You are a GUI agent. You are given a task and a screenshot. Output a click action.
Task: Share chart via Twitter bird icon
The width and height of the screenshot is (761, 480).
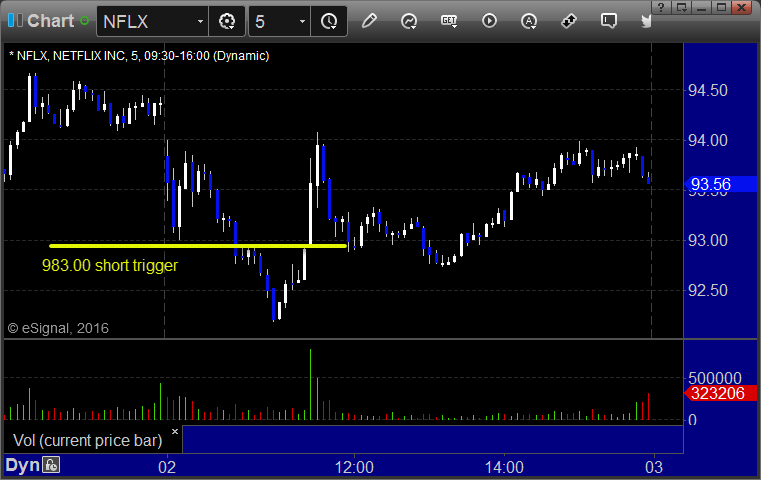tap(646, 21)
